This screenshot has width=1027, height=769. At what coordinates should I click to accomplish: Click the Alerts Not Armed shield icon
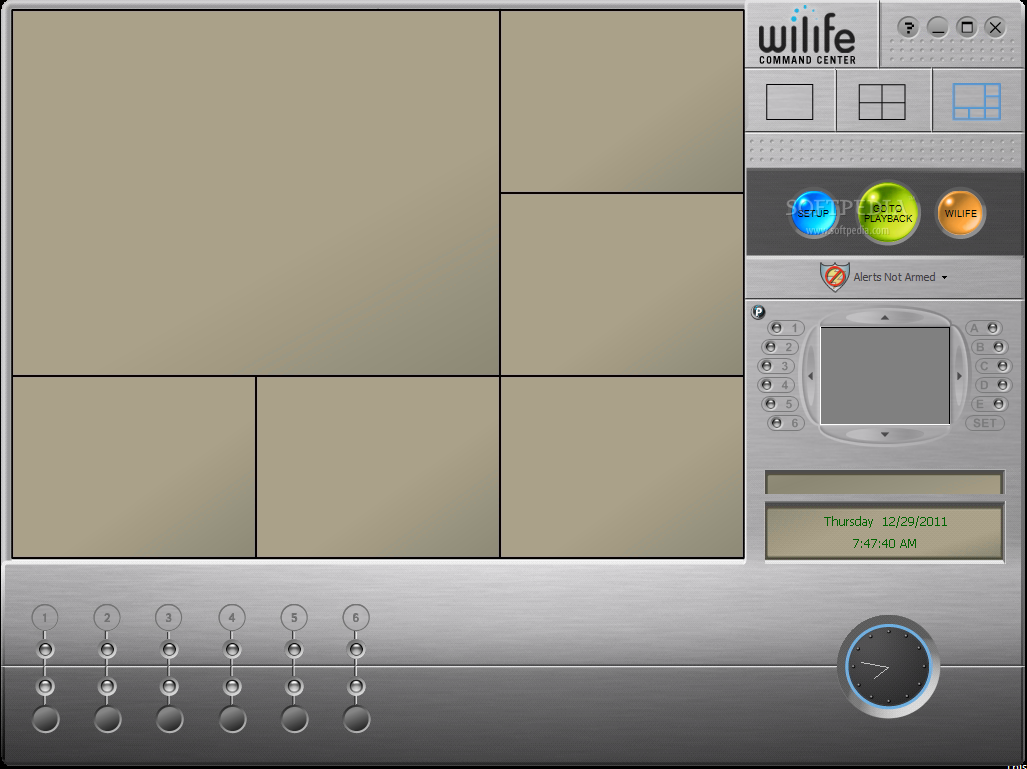[834, 277]
